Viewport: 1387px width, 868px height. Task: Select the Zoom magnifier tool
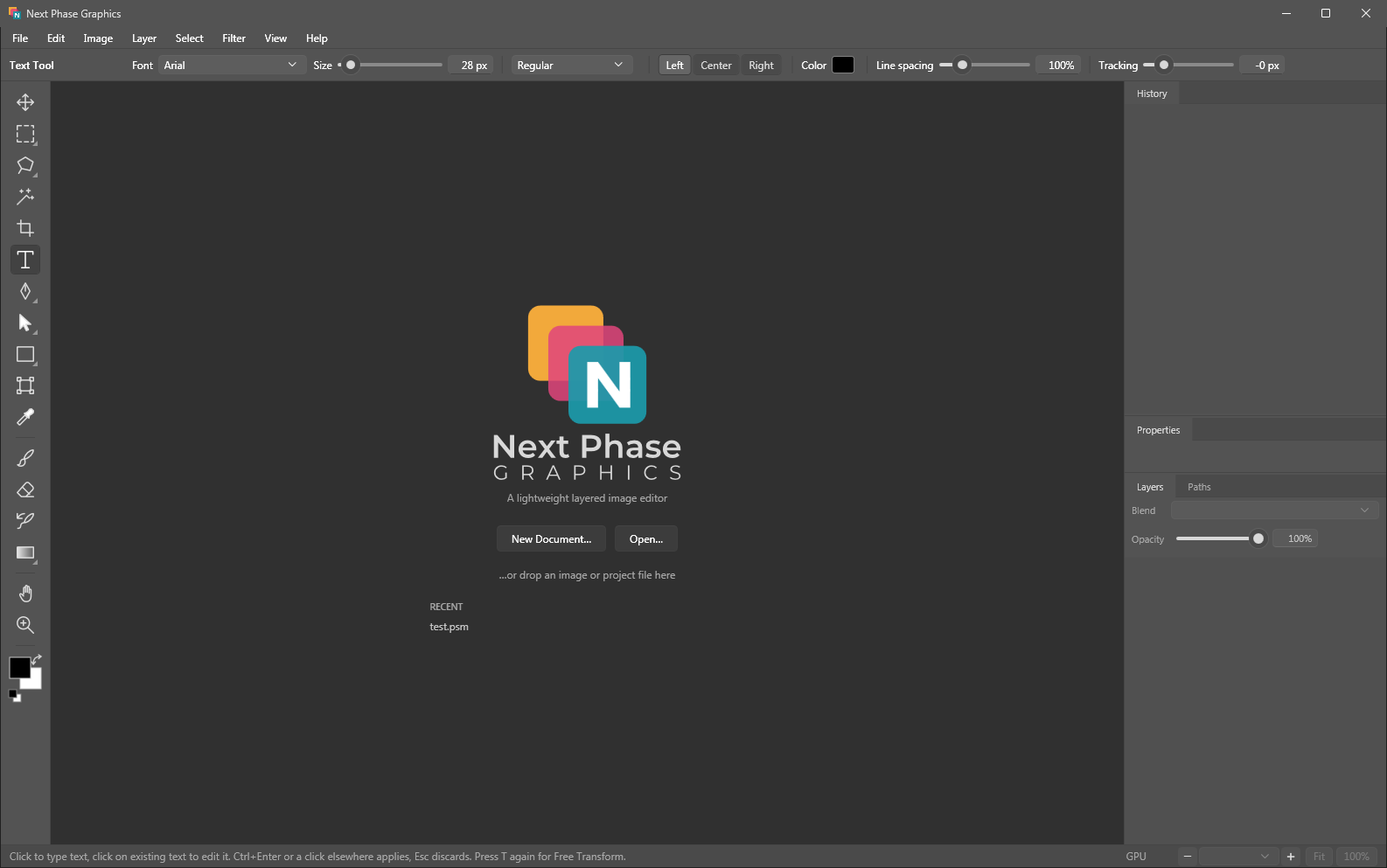pos(25,625)
